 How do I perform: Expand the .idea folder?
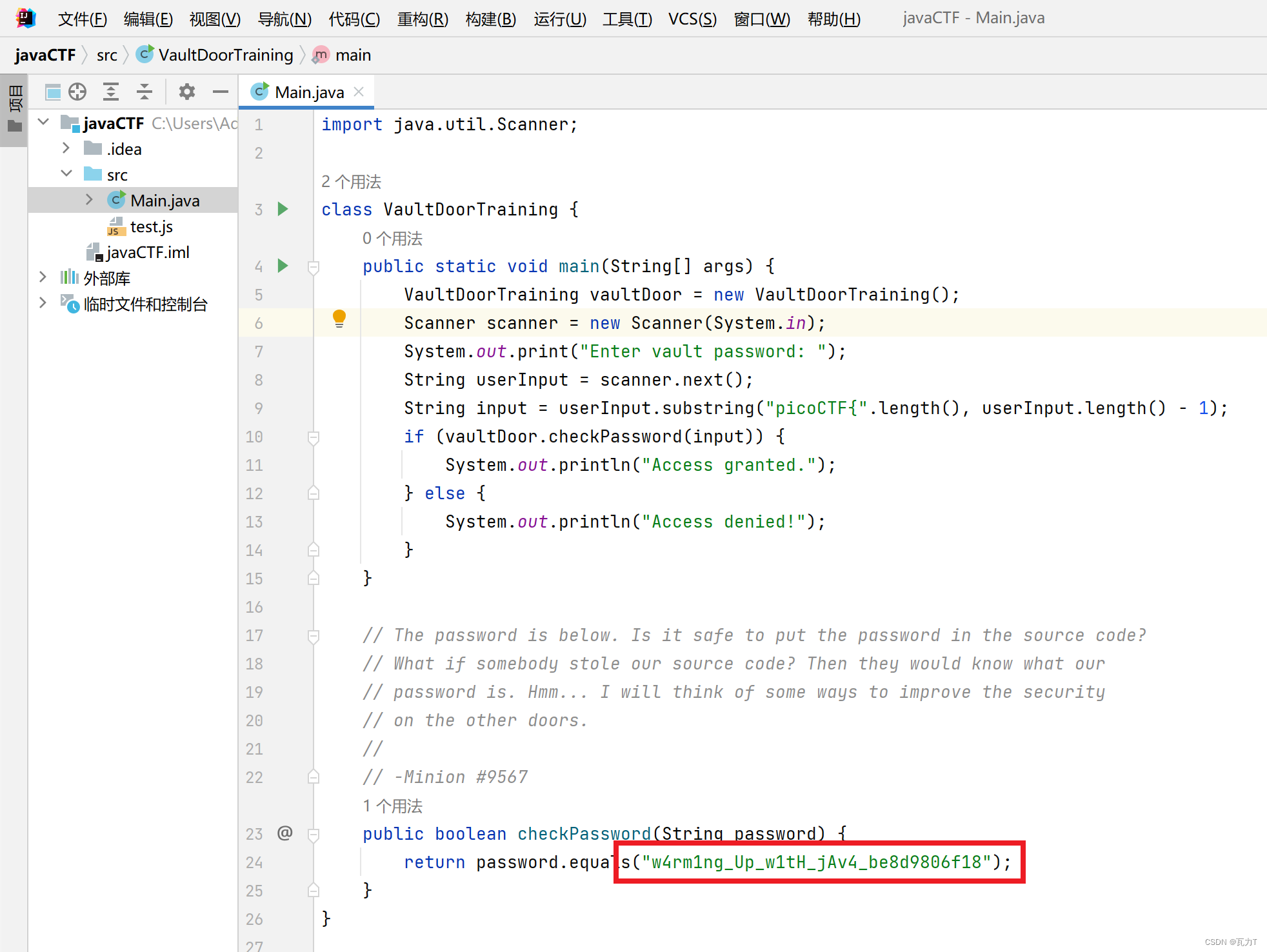(66, 148)
